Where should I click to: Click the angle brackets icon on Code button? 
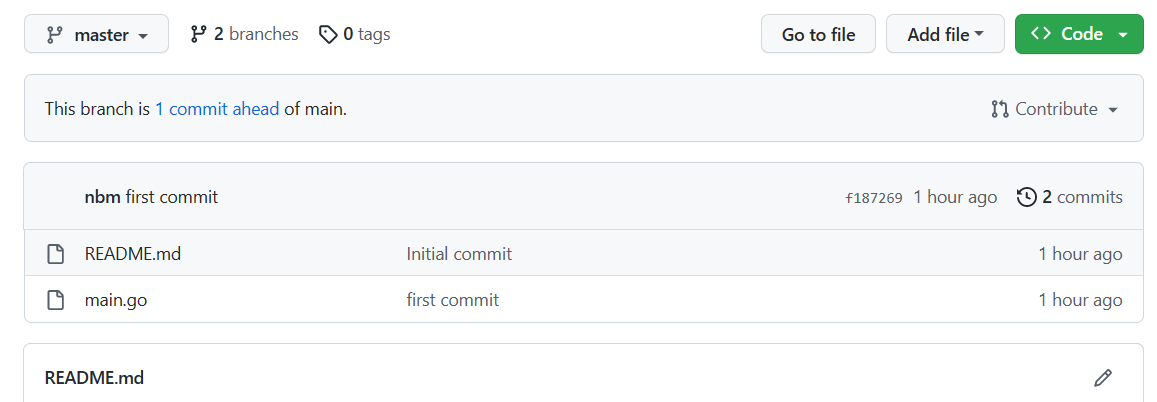[1041, 34]
